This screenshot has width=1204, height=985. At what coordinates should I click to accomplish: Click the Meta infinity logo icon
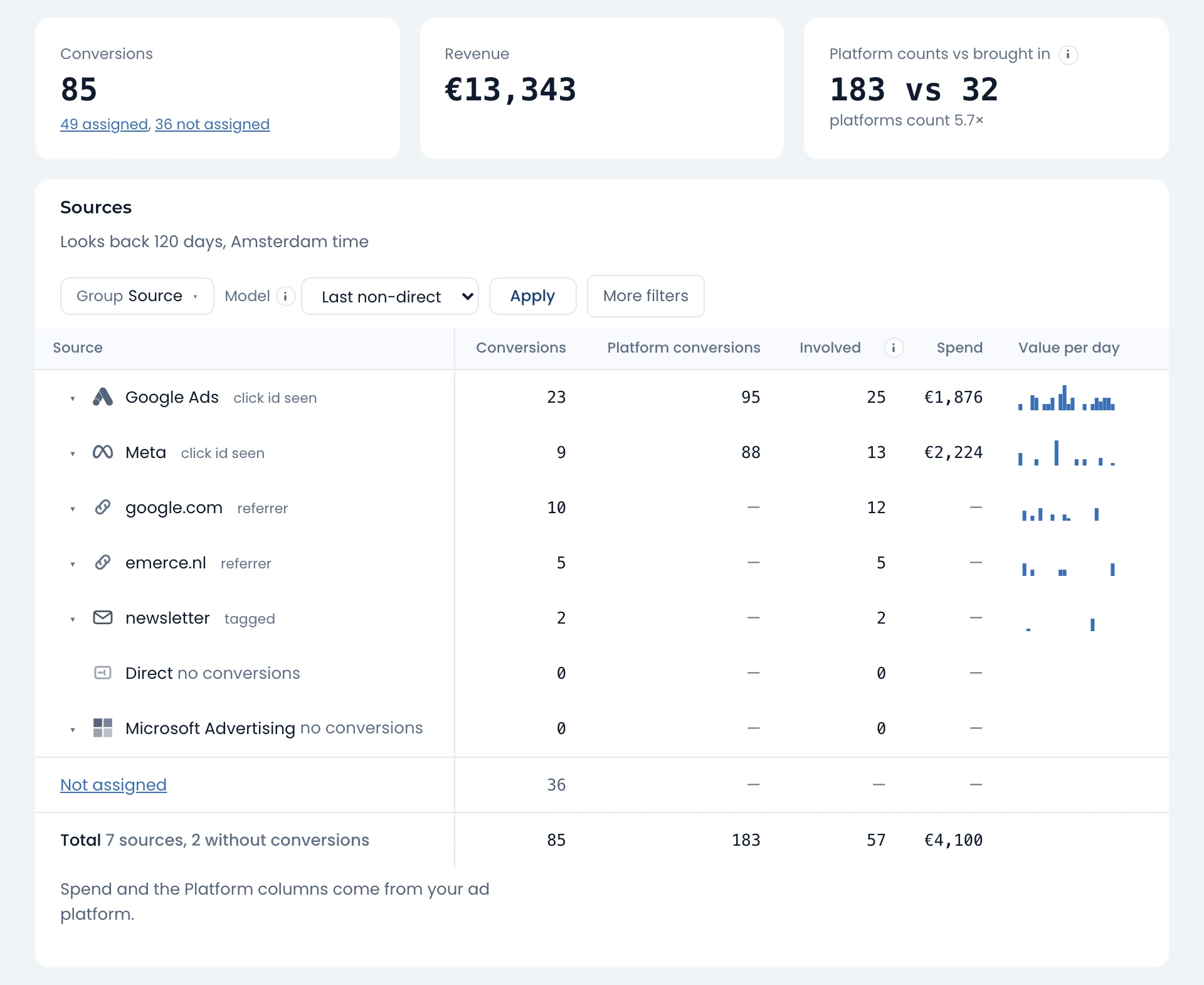click(x=103, y=452)
